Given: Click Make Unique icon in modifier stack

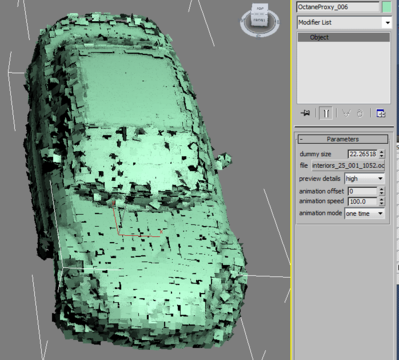Looking at the screenshot, I should tap(347, 113).
